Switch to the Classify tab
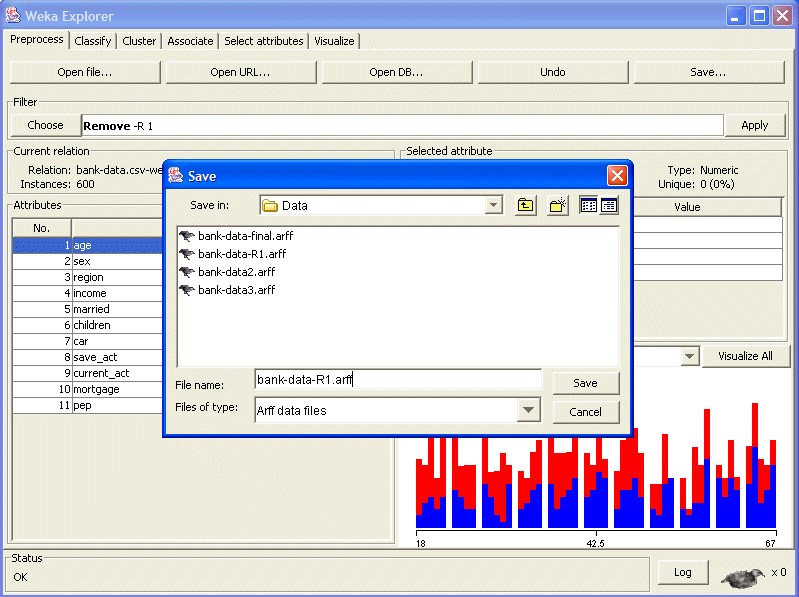799x597 pixels. pyautogui.click(x=93, y=41)
